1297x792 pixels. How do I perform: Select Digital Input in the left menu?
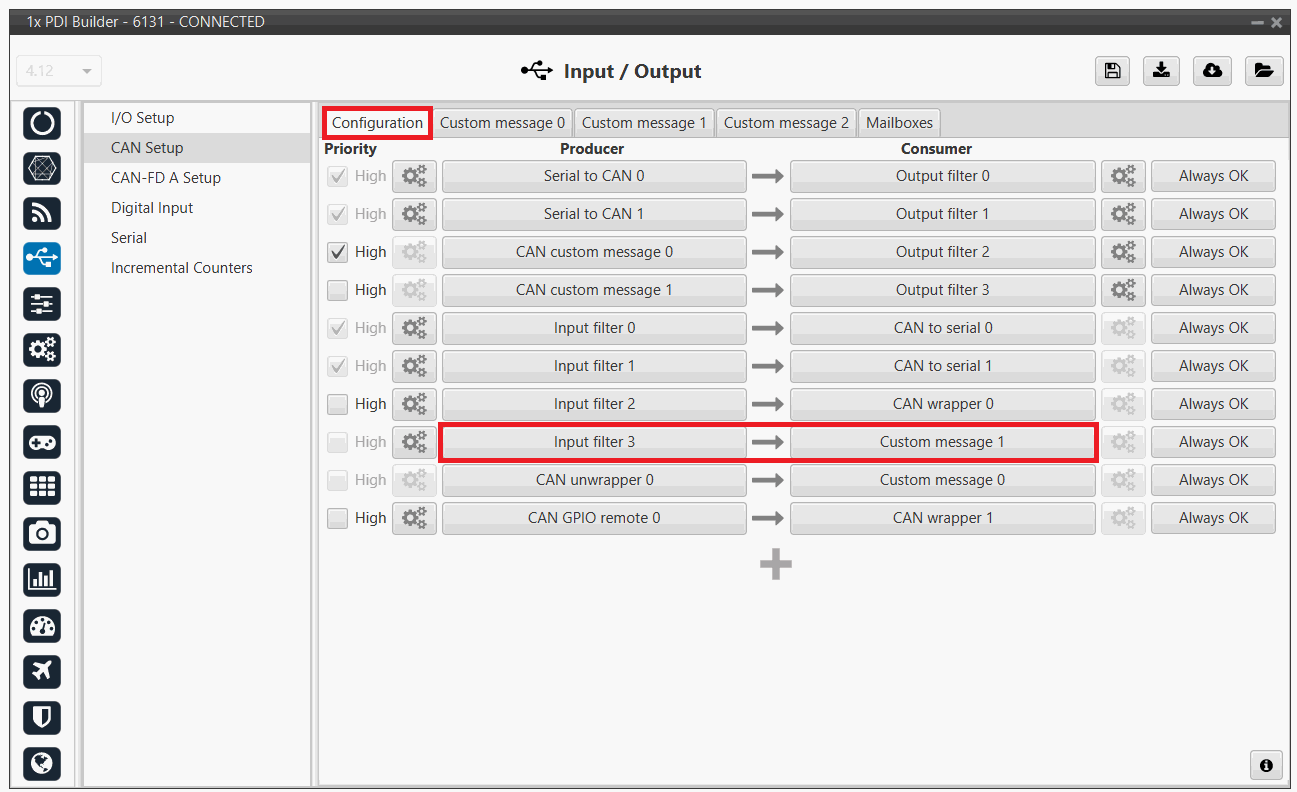pos(152,208)
